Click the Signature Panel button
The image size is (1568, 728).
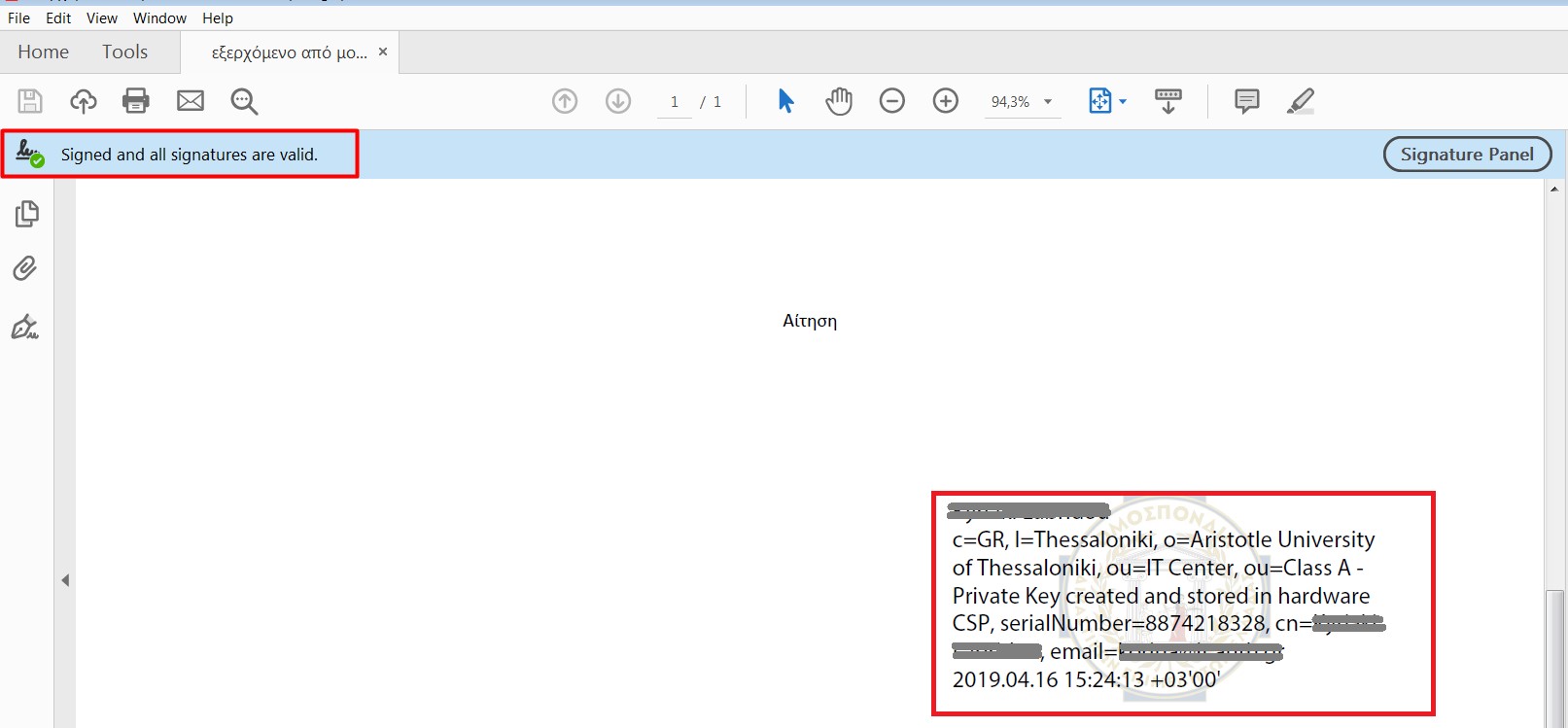coord(1466,155)
